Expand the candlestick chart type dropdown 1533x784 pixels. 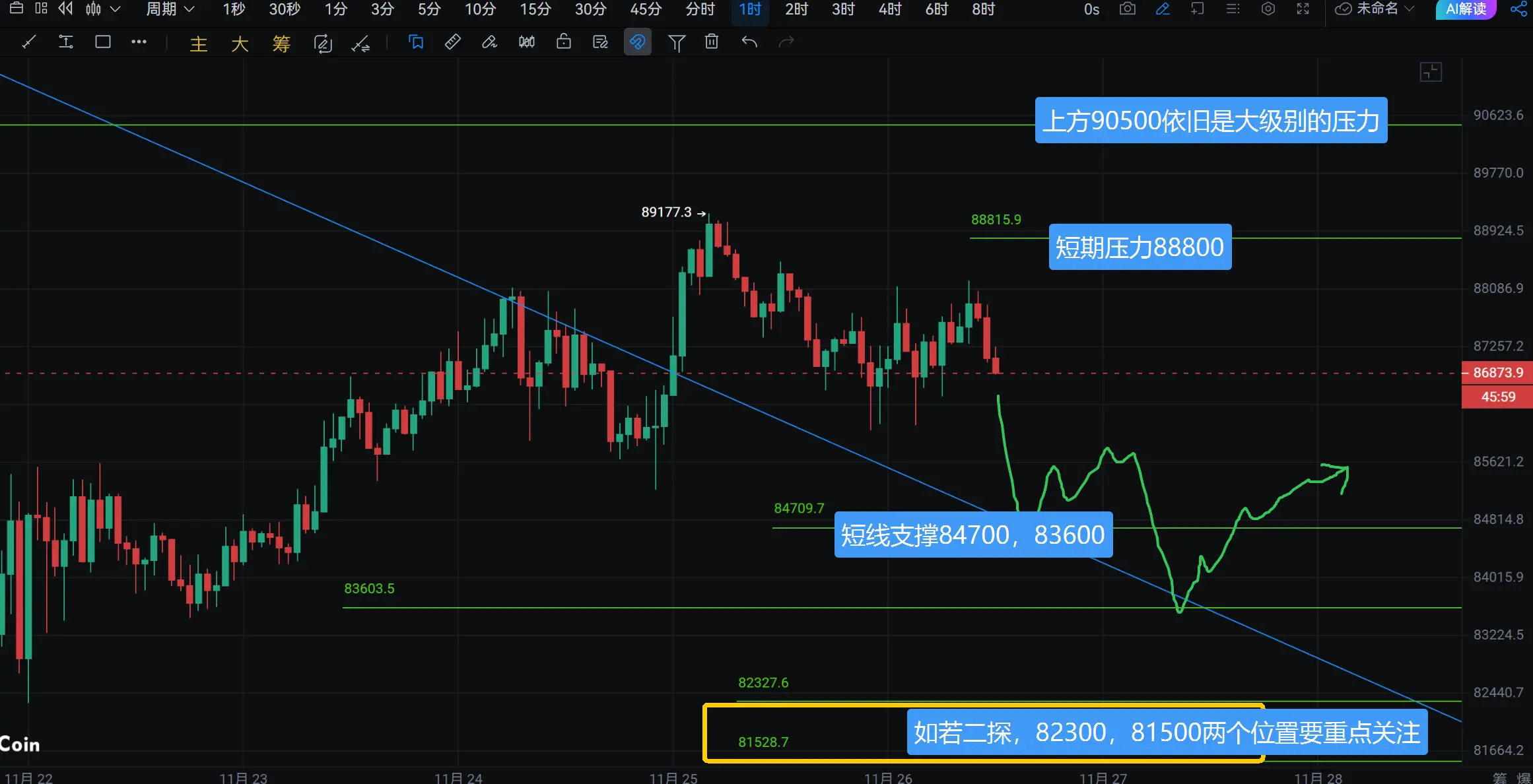coord(115,9)
